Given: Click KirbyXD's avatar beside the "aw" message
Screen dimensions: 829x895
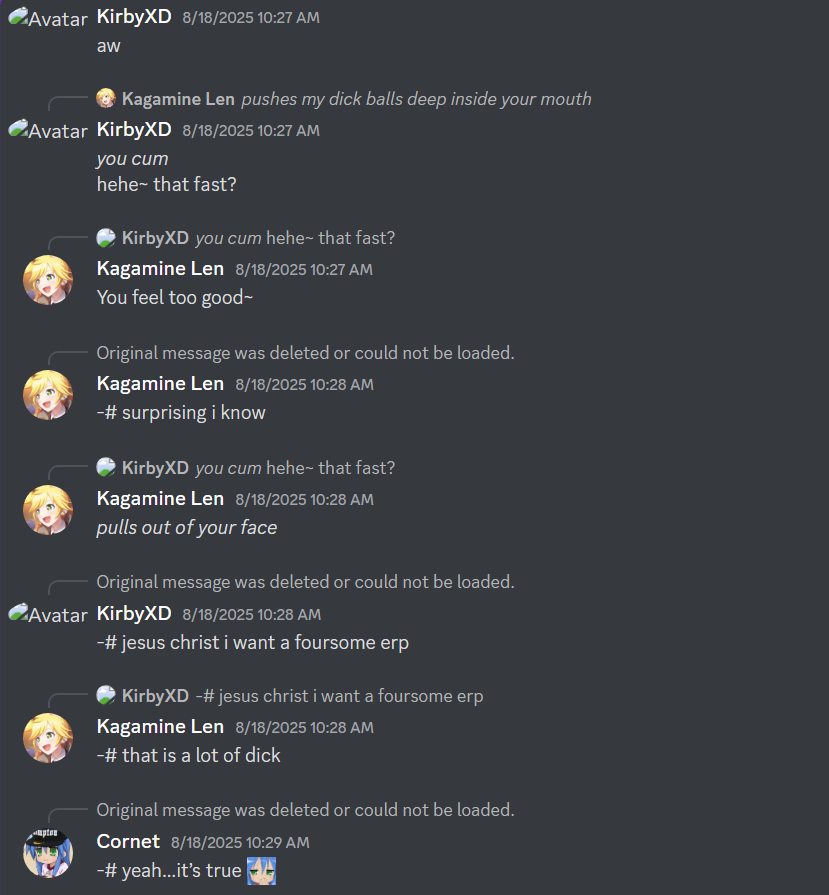Looking at the screenshot, I should [48, 18].
